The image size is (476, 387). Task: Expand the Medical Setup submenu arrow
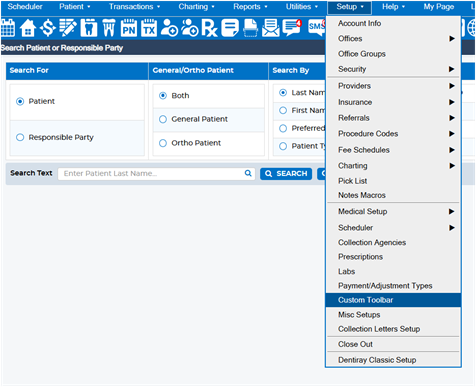coord(452,212)
